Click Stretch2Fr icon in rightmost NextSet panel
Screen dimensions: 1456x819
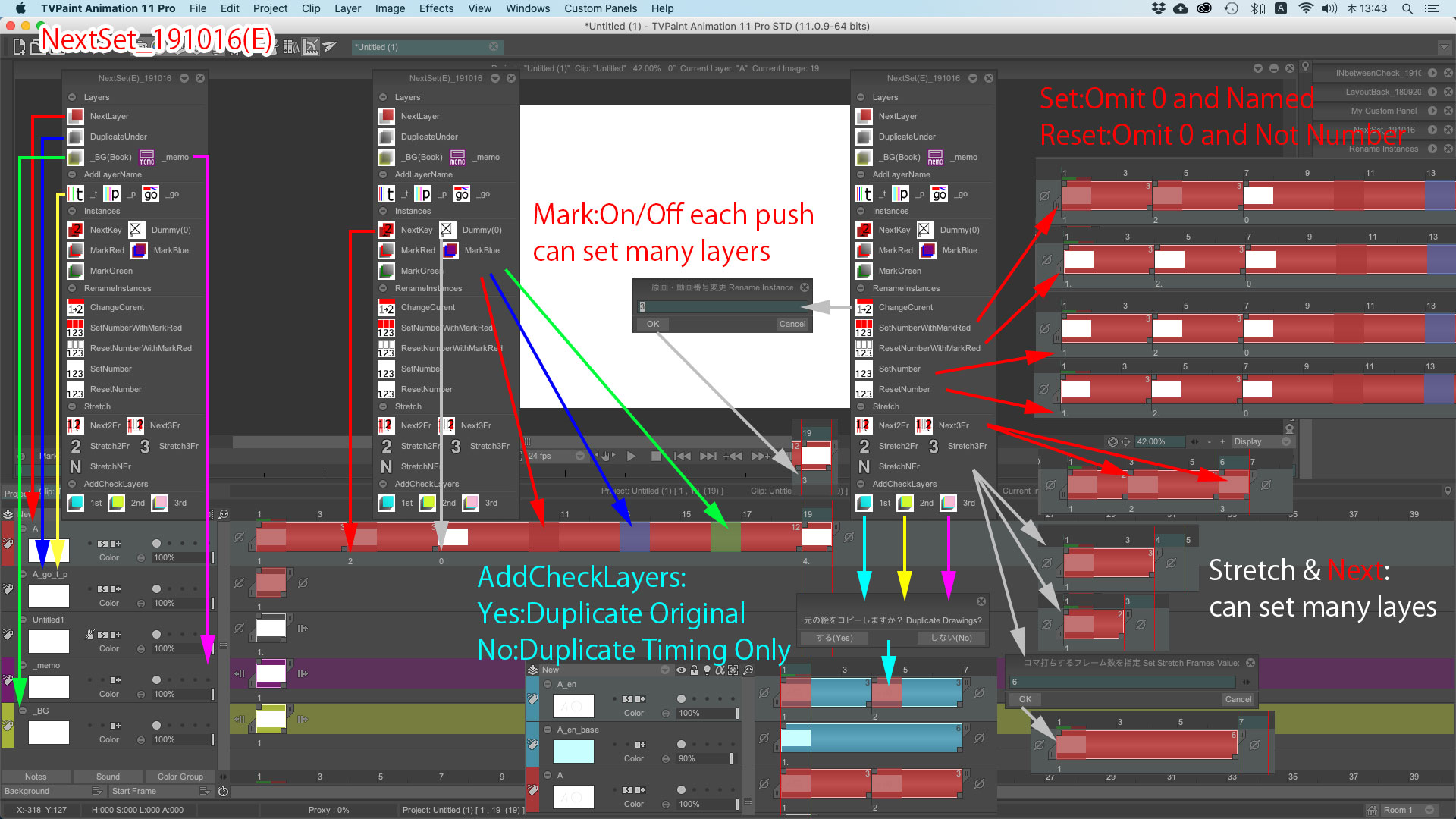(864, 446)
